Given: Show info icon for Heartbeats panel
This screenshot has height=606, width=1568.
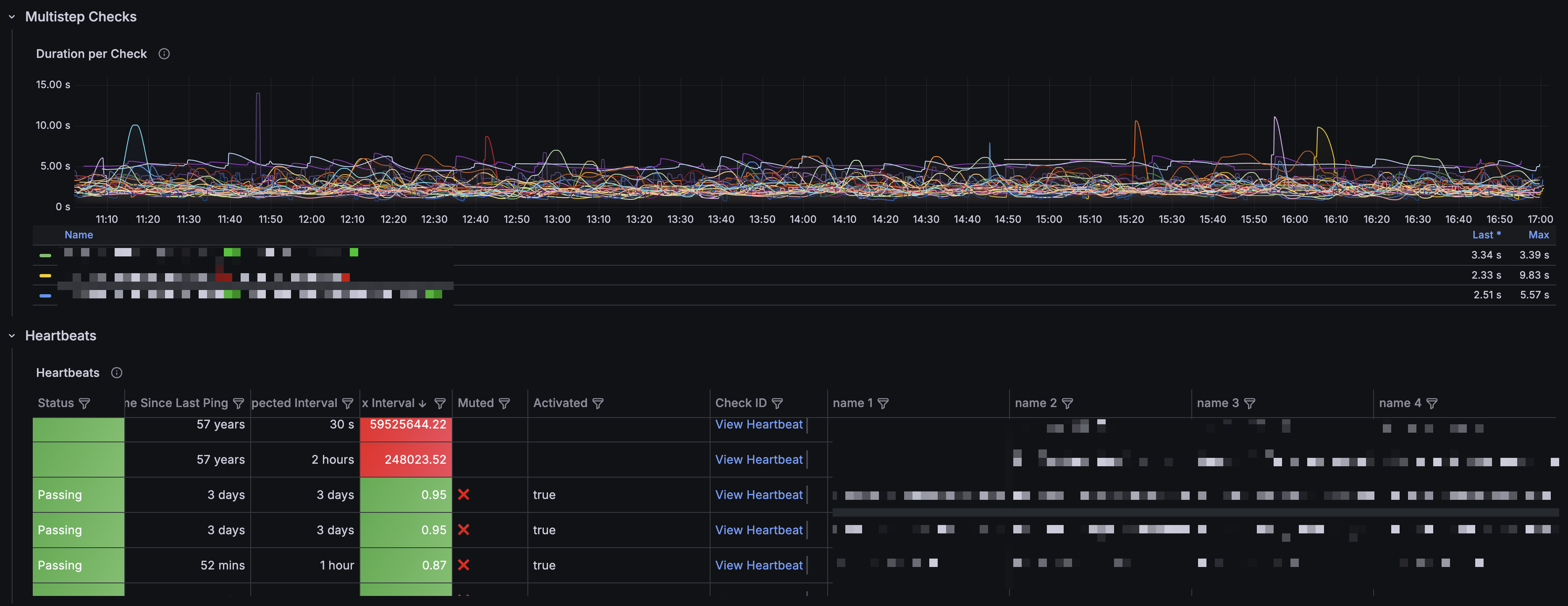Looking at the screenshot, I should [x=117, y=373].
